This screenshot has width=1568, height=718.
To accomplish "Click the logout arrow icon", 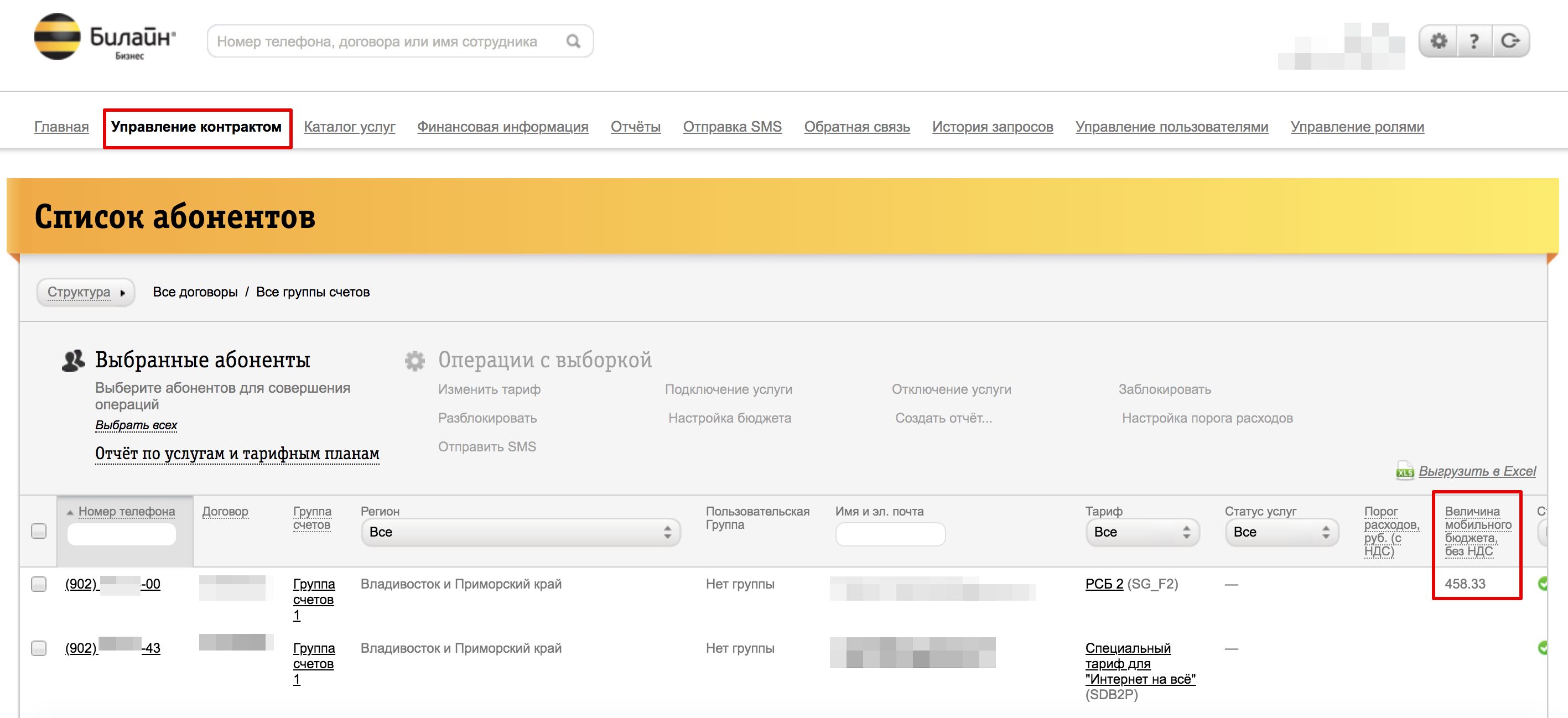I will 1510,41.
